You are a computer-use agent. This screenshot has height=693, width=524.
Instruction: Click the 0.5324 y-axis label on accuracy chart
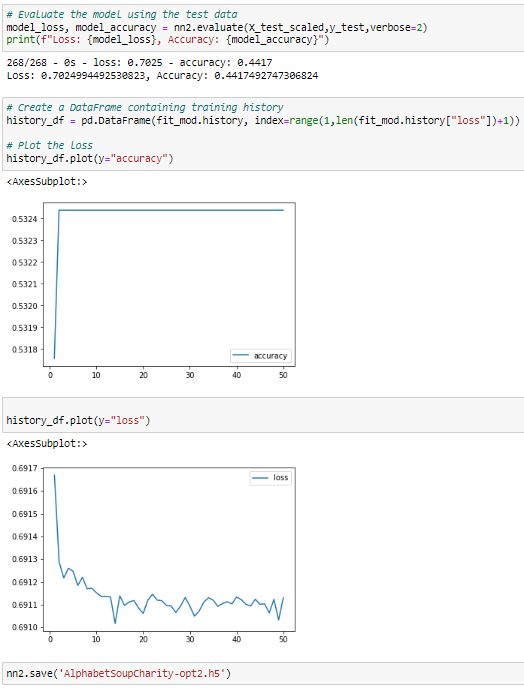click(25, 219)
